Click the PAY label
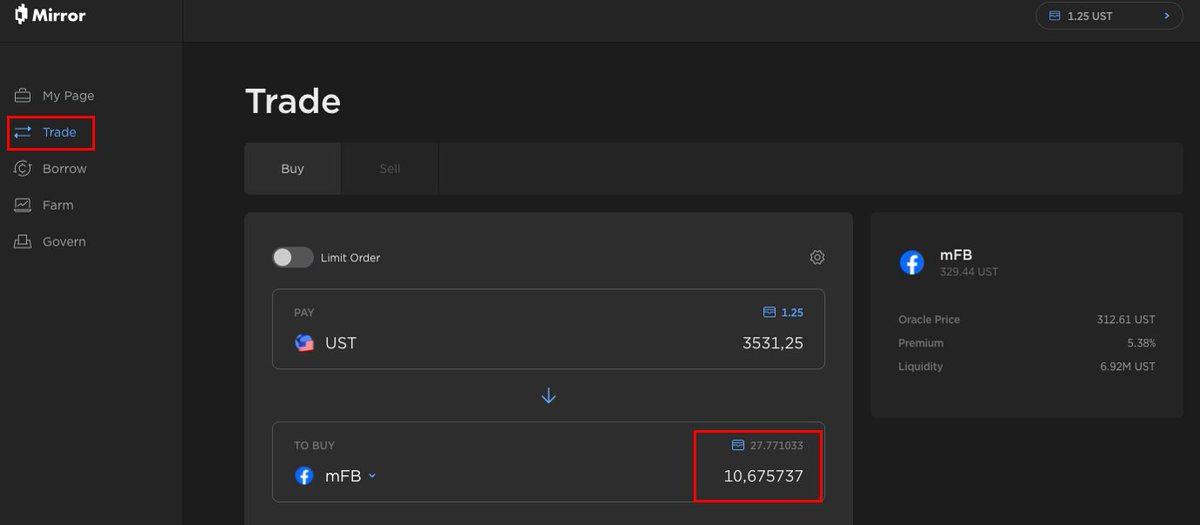 click(x=304, y=313)
